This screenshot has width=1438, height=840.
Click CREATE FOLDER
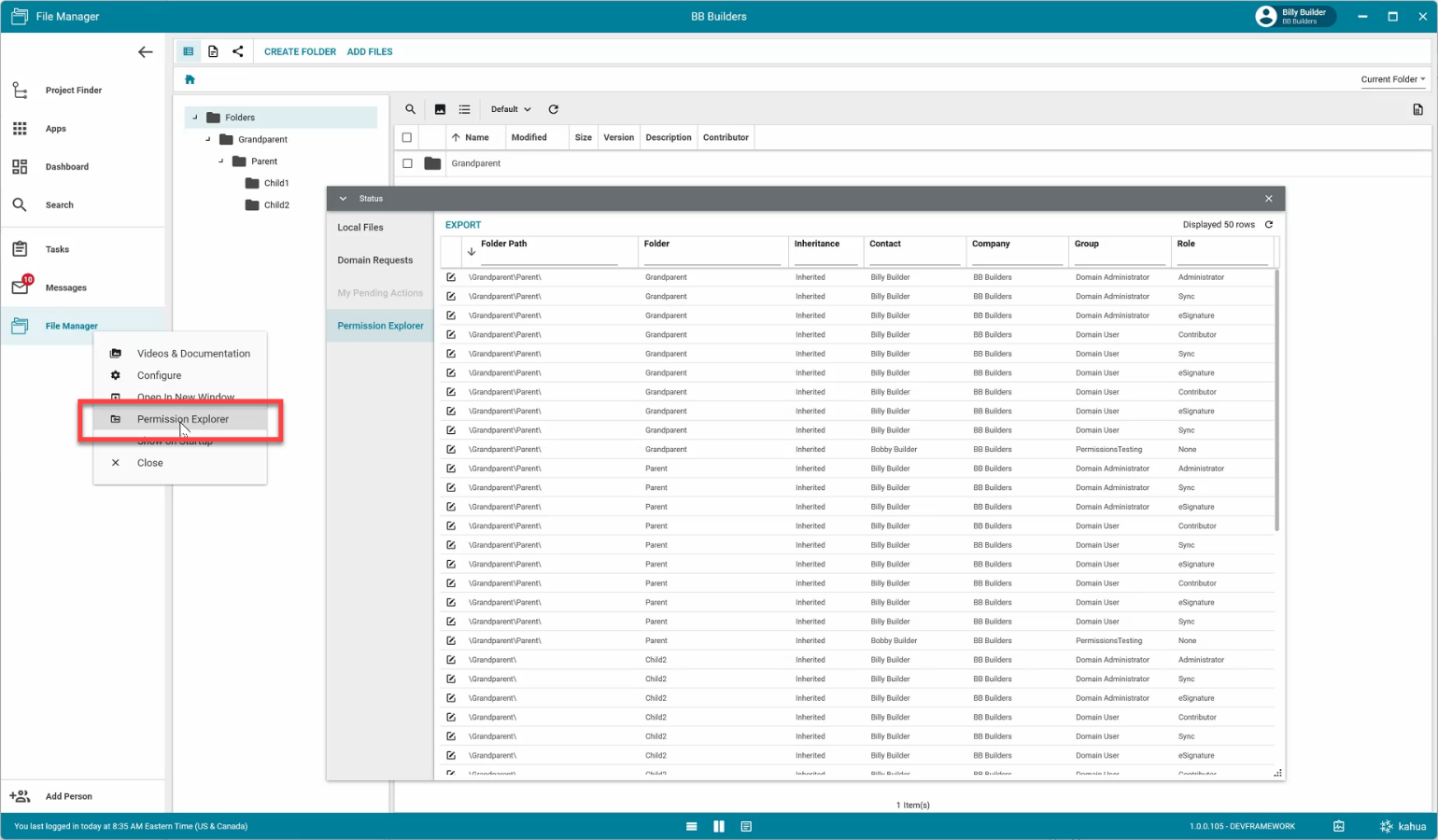pyautogui.click(x=300, y=51)
